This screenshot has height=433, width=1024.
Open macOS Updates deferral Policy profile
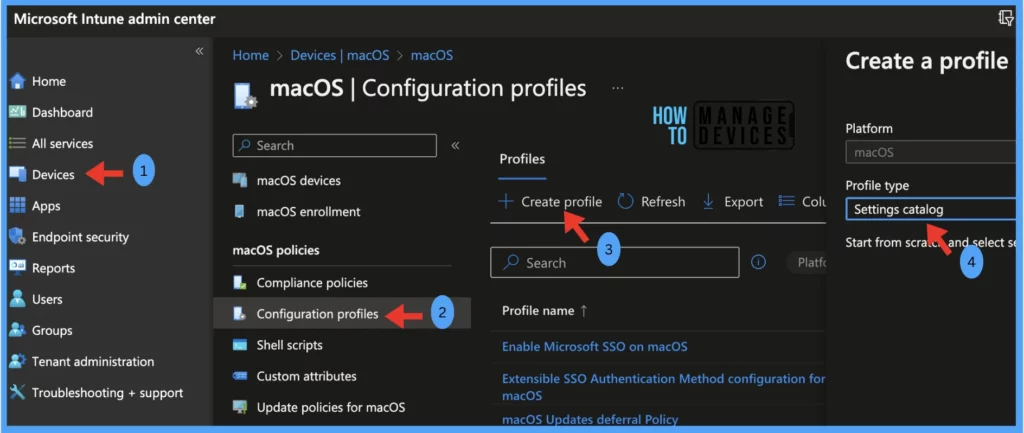pos(590,419)
